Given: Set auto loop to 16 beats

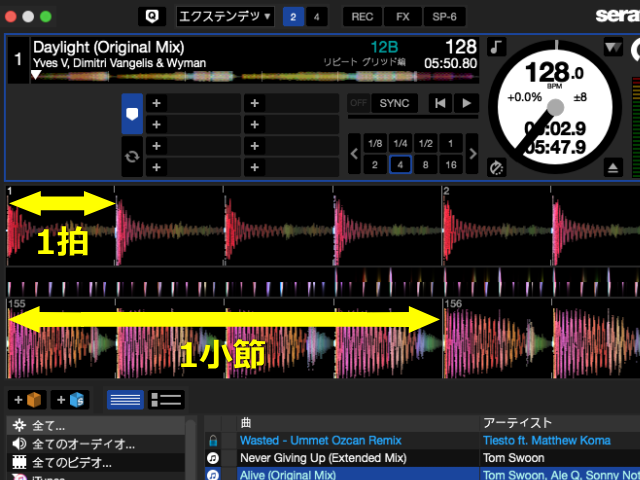Looking at the screenshot, I should (451, 165).
